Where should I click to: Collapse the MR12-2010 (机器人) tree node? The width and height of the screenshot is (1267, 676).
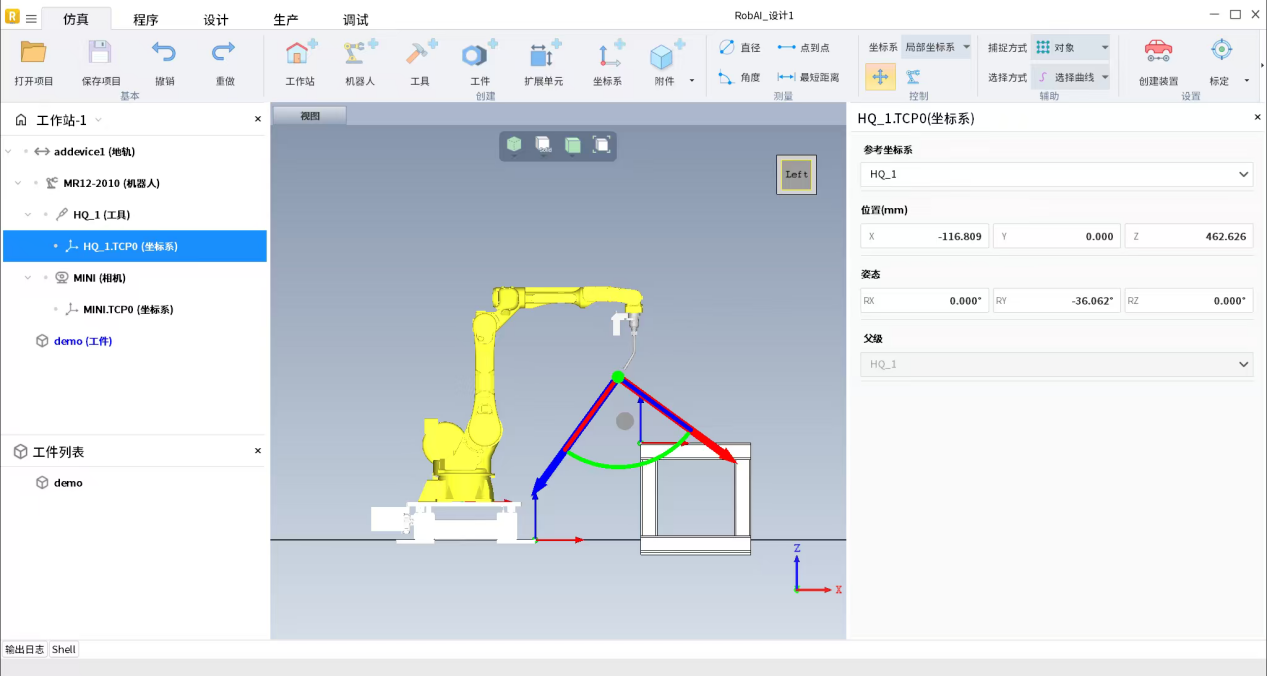click(x=18, y=183)
